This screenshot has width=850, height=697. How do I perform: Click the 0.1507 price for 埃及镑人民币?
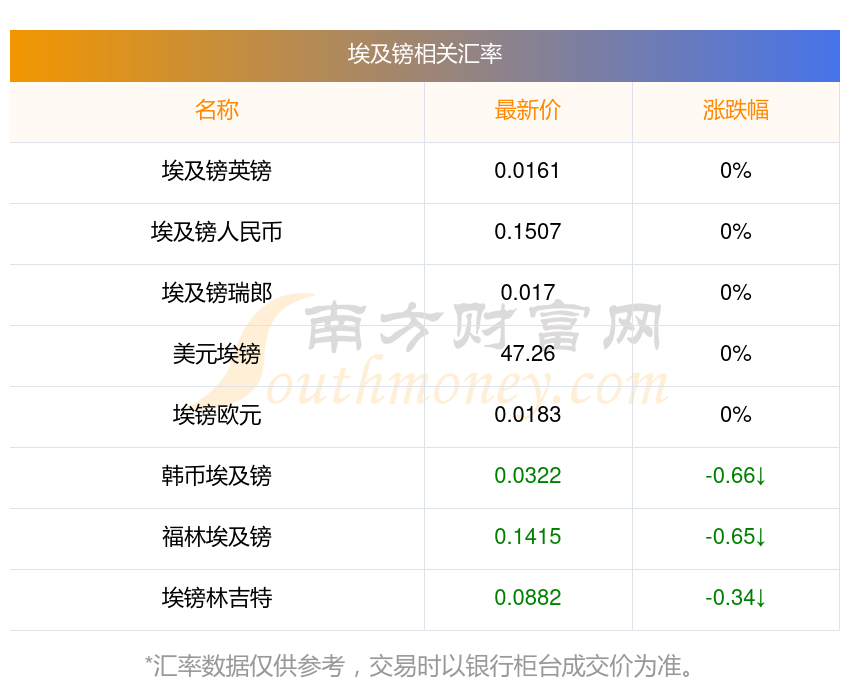(528, 232)
